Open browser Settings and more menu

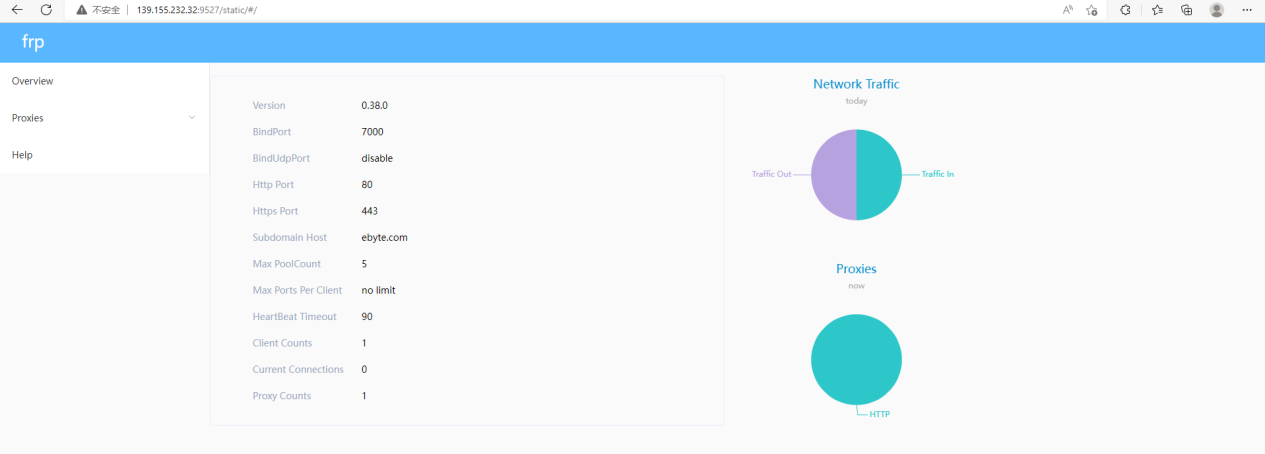(1246, 9)
